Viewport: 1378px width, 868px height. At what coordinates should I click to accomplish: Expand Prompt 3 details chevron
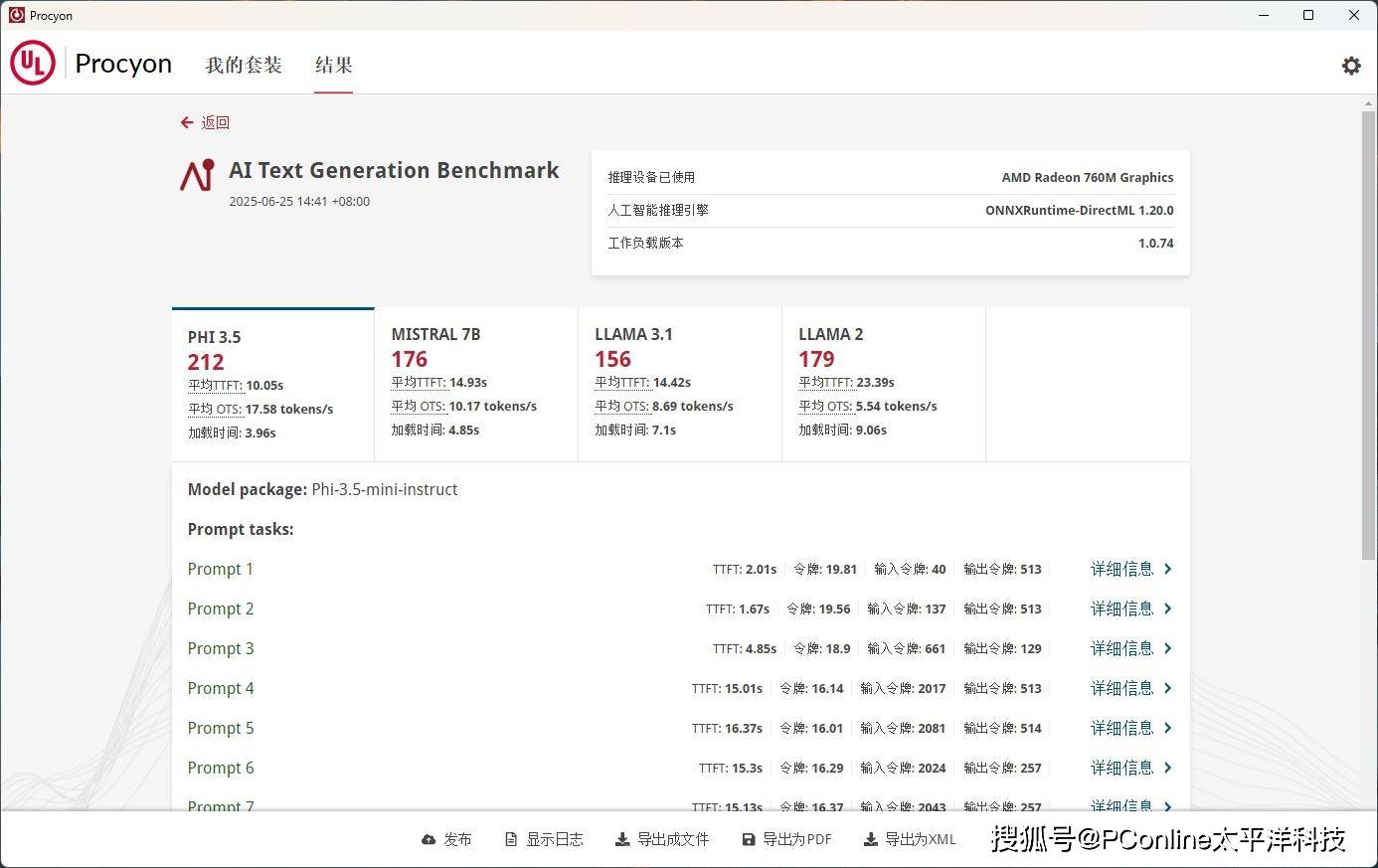[1168, 648]
